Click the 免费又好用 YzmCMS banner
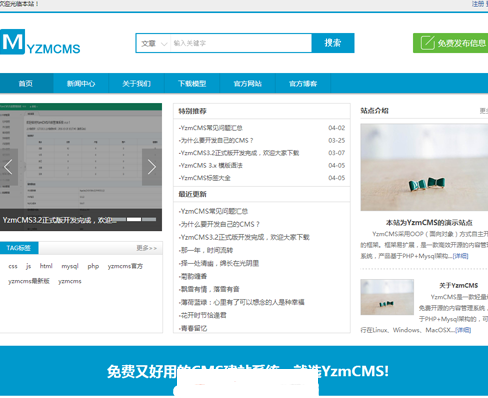The height and width of the screenshot is (398, 488). point(244,371)
